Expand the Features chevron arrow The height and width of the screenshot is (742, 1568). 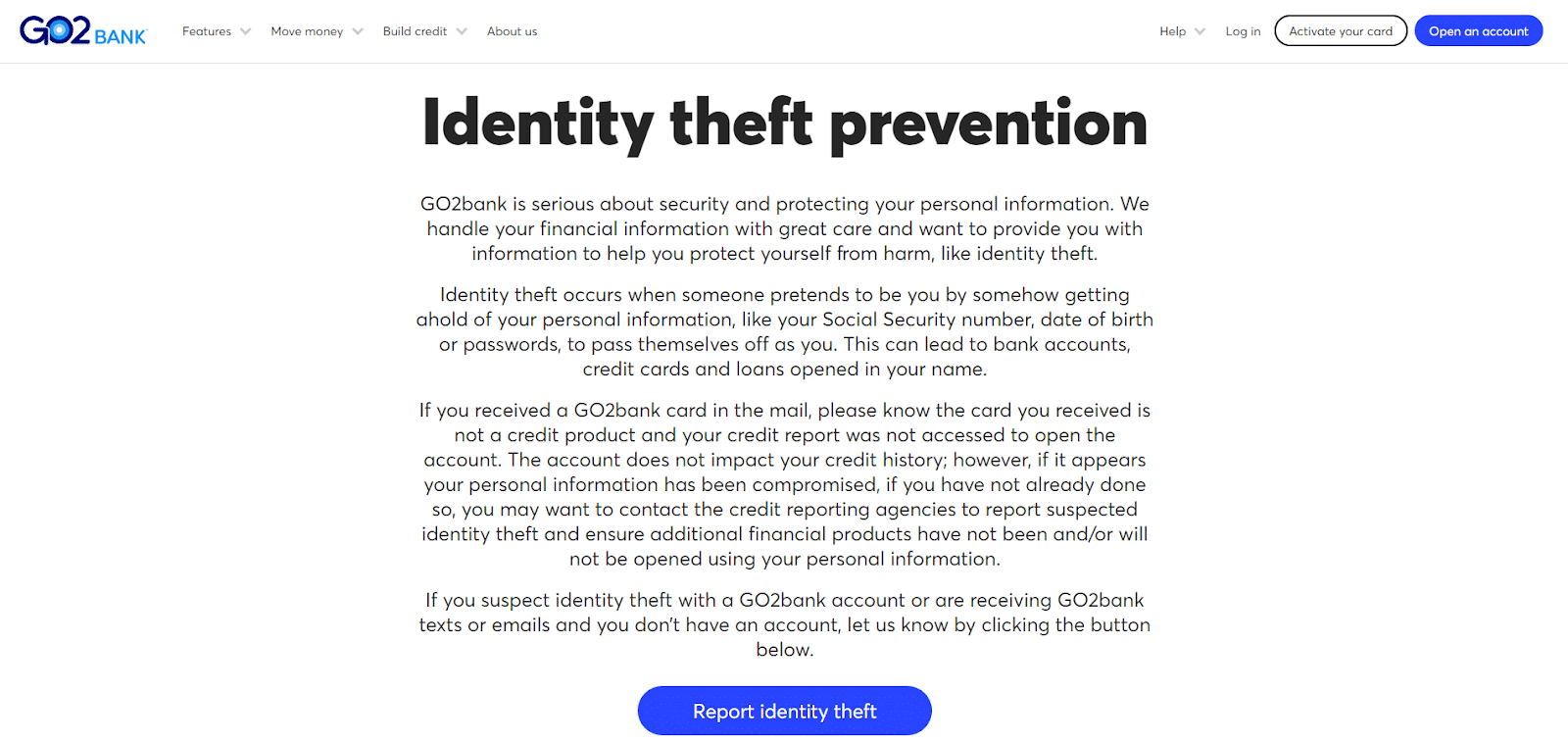point(245,31)
